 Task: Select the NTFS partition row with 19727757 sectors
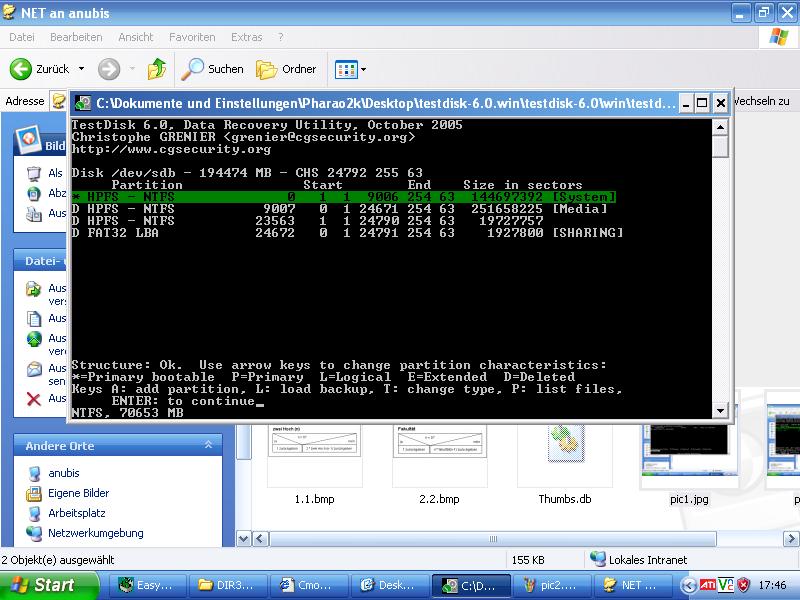[308, 221]
